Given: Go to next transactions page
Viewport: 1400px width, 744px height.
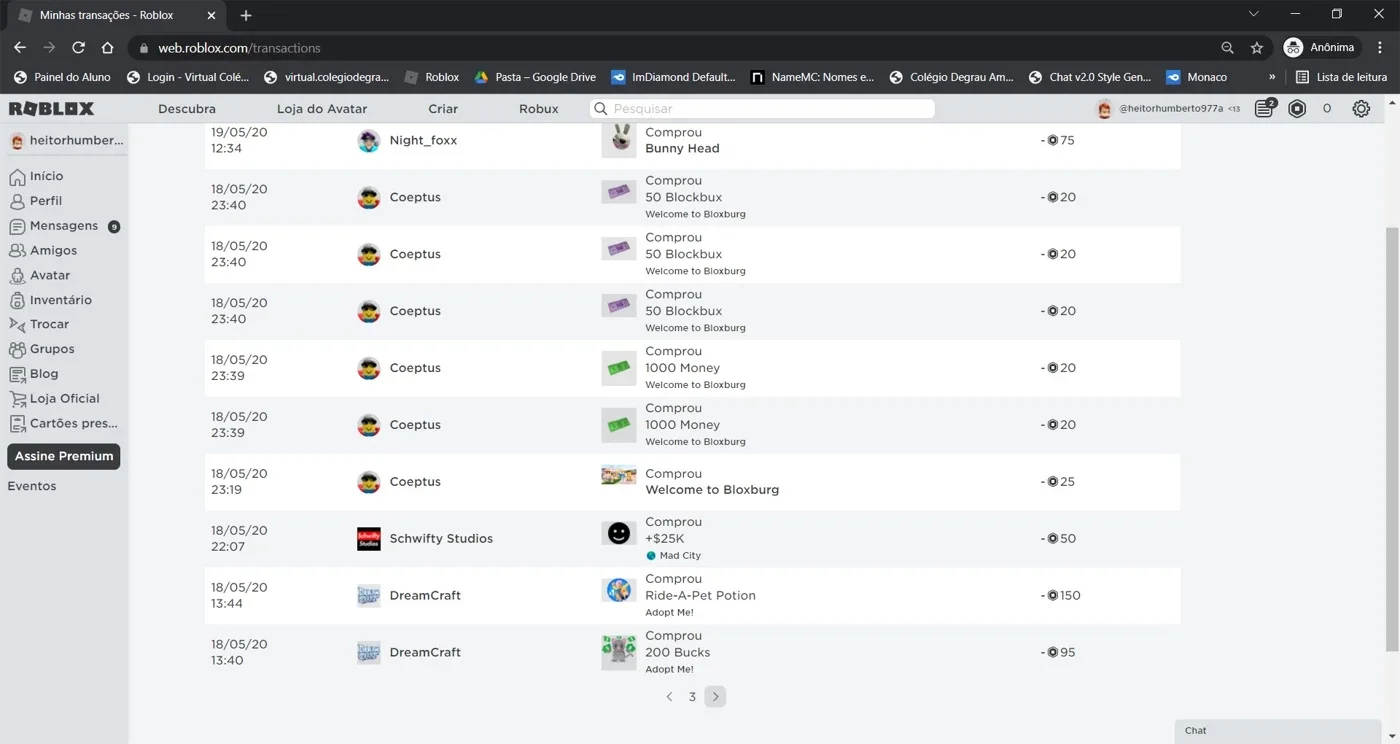Looking at the screenshot, I should (715, 697).
